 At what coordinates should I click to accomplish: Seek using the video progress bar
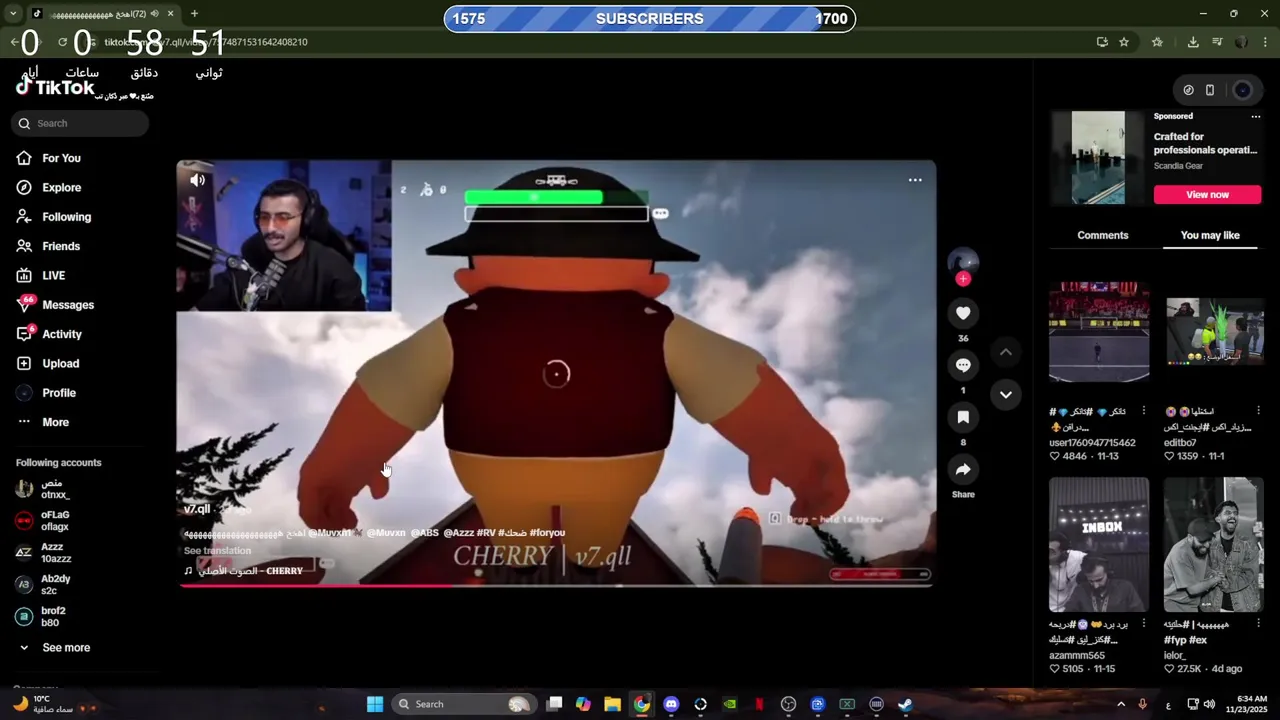[x=556, y=585]
